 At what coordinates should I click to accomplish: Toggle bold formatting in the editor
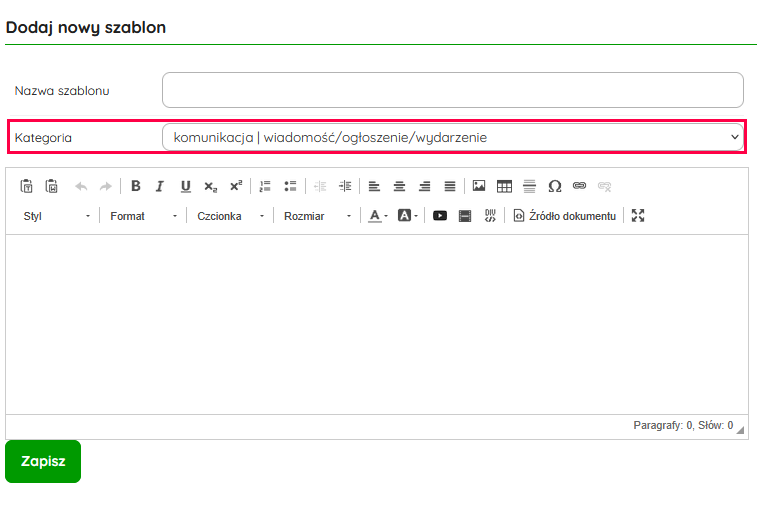(136, 186)
